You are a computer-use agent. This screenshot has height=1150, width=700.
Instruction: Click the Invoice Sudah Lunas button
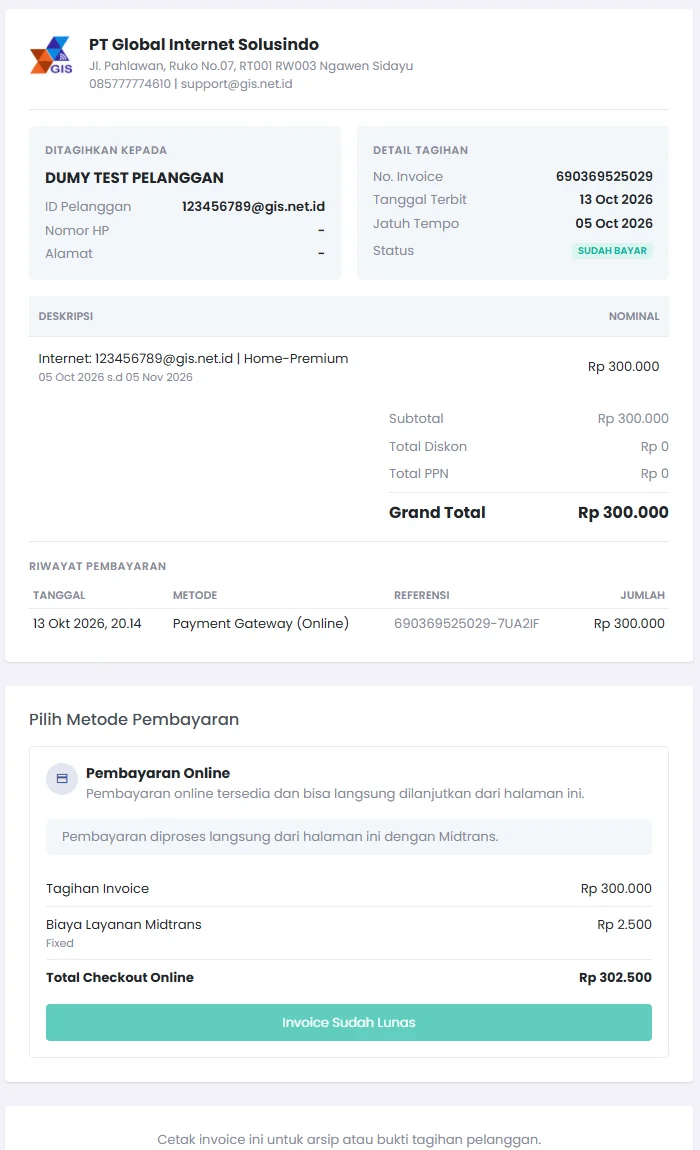coord(349,1022)
